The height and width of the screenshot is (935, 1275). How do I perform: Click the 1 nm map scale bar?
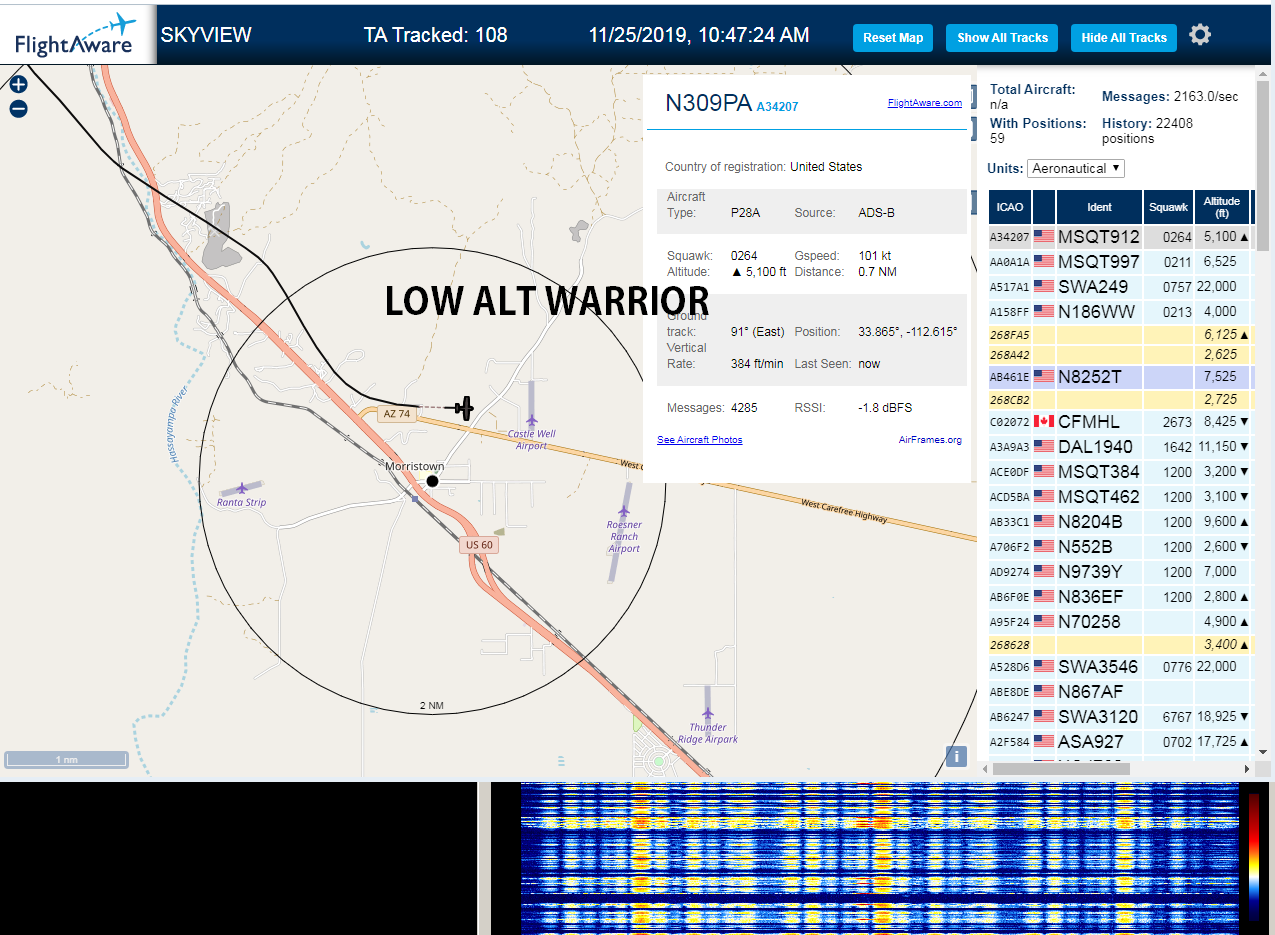[x=66, y=760]
